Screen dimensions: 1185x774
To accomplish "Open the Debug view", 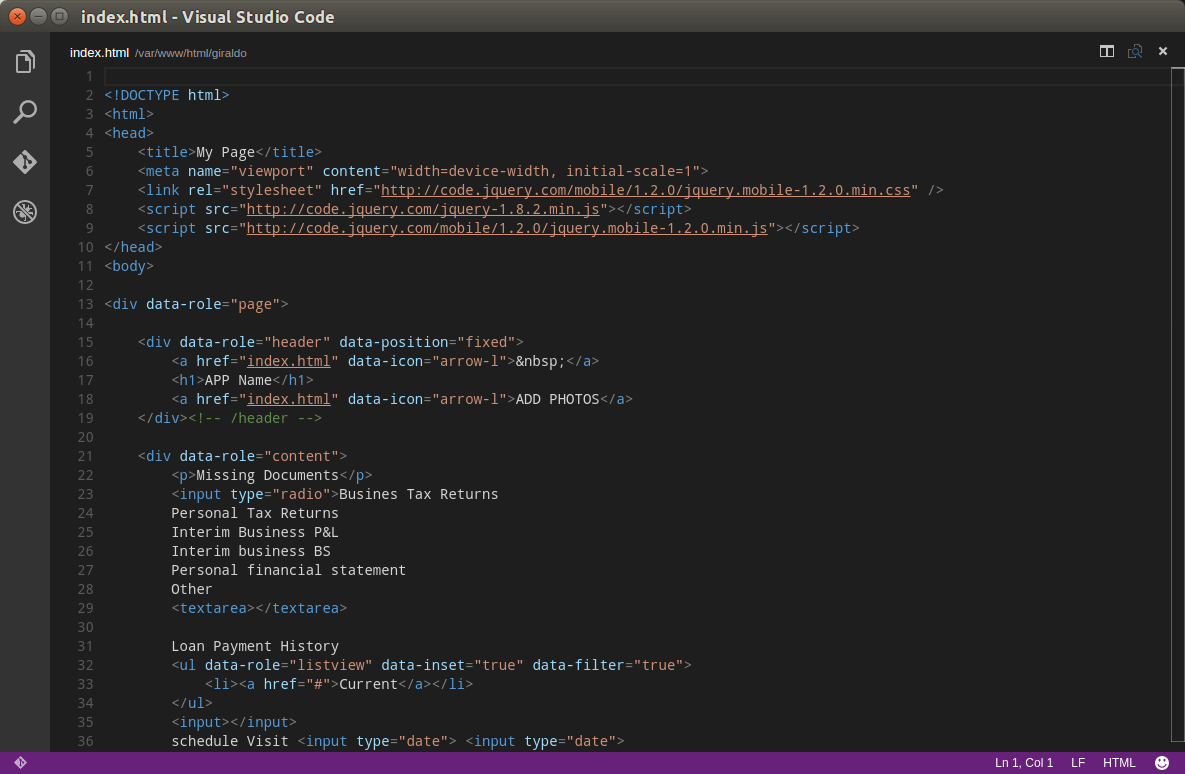I will point(25,212).
